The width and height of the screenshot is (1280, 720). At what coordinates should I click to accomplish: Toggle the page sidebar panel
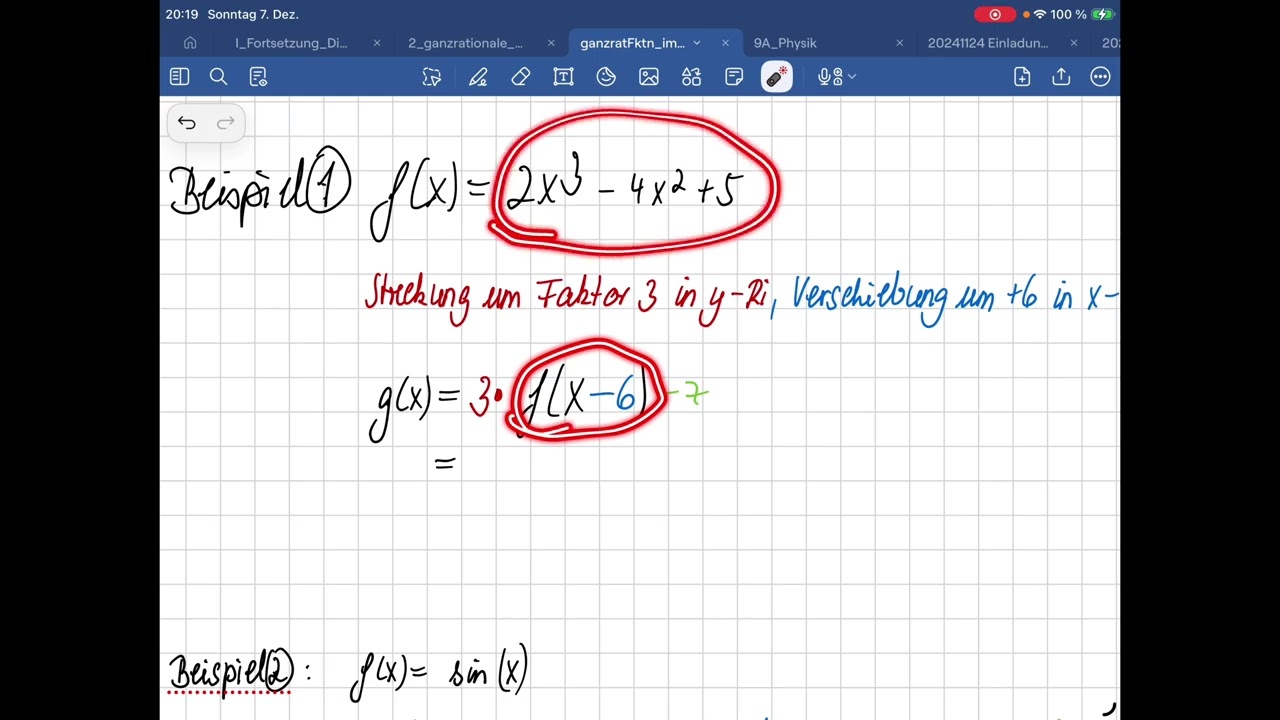179,77
